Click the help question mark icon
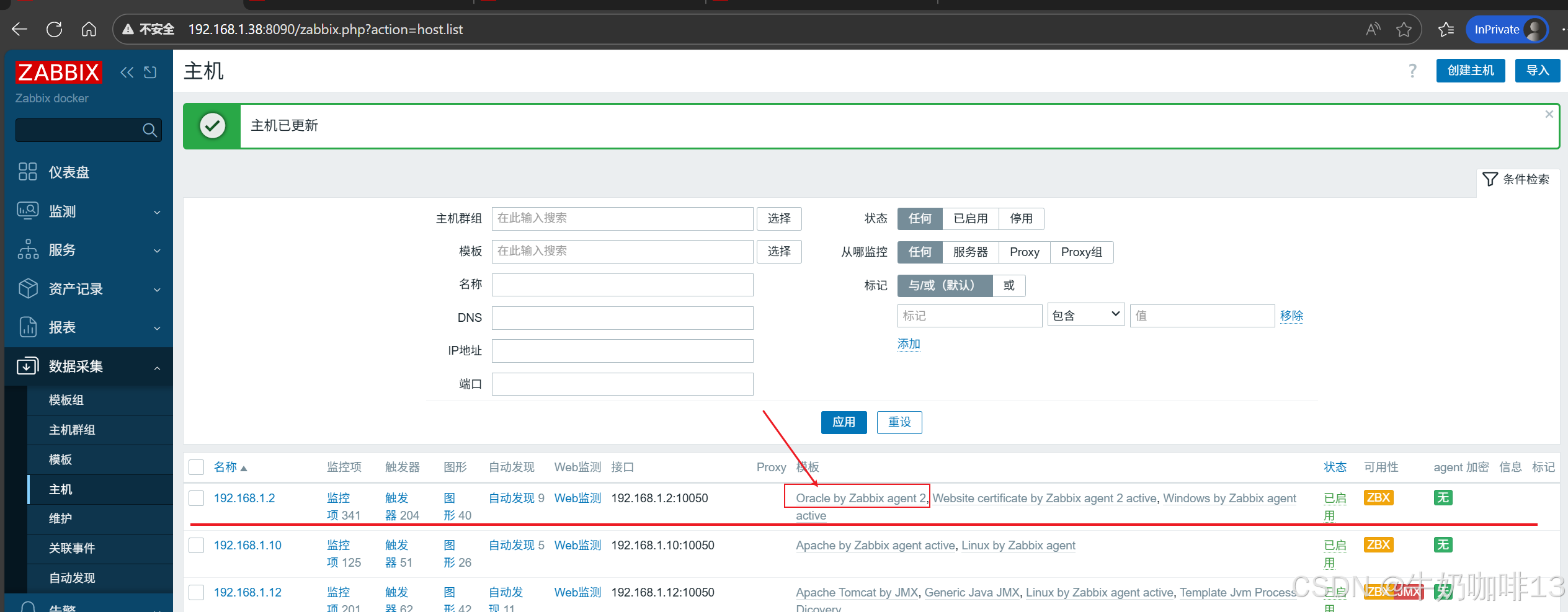This screenshot has width=1568, height=612. tap(1412, 71)
